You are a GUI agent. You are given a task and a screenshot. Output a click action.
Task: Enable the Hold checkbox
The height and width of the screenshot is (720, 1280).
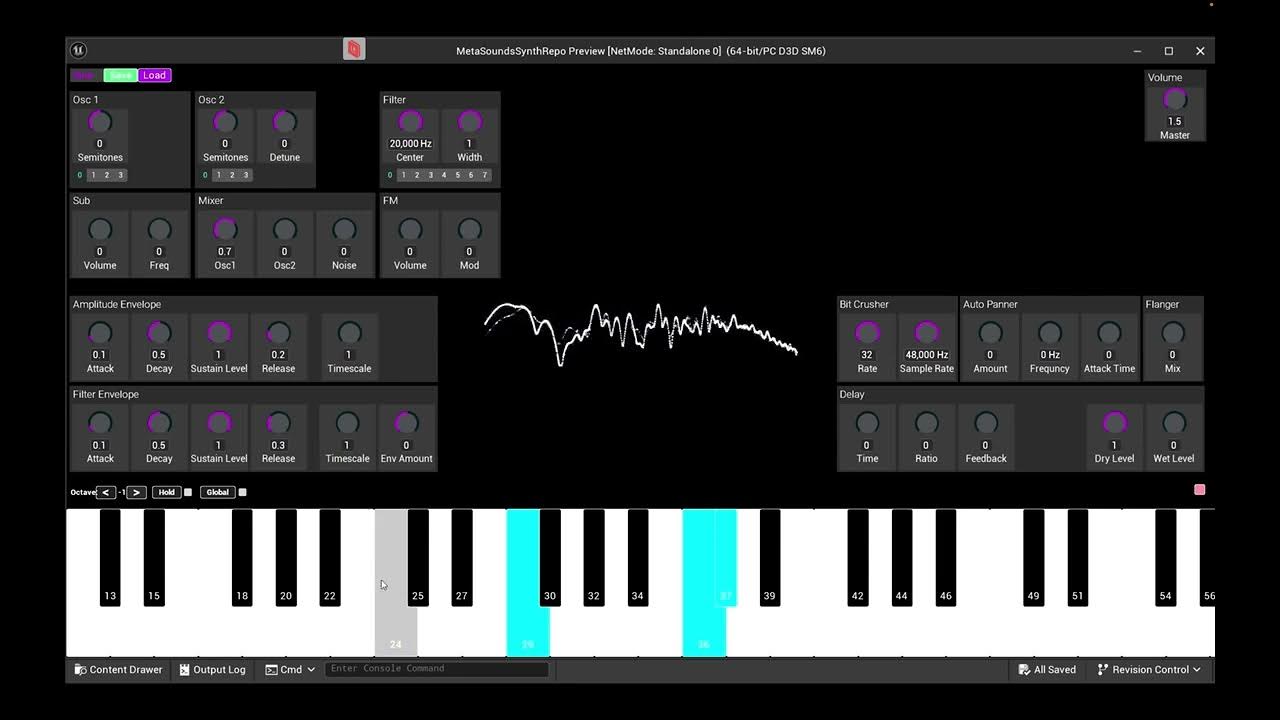[187, 491]
